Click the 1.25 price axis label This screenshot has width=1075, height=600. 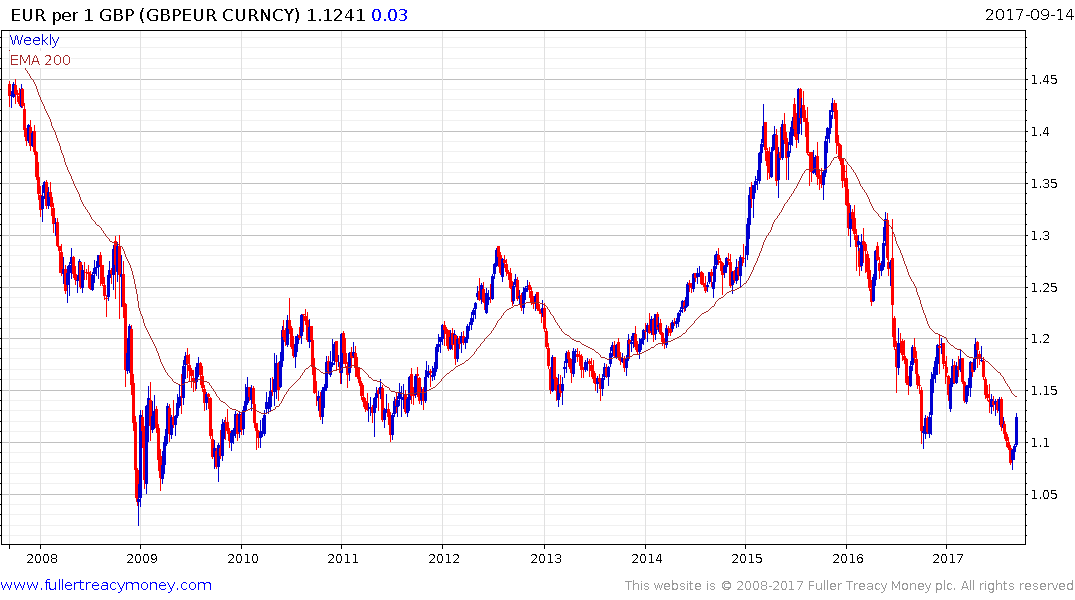(1044, 287)
